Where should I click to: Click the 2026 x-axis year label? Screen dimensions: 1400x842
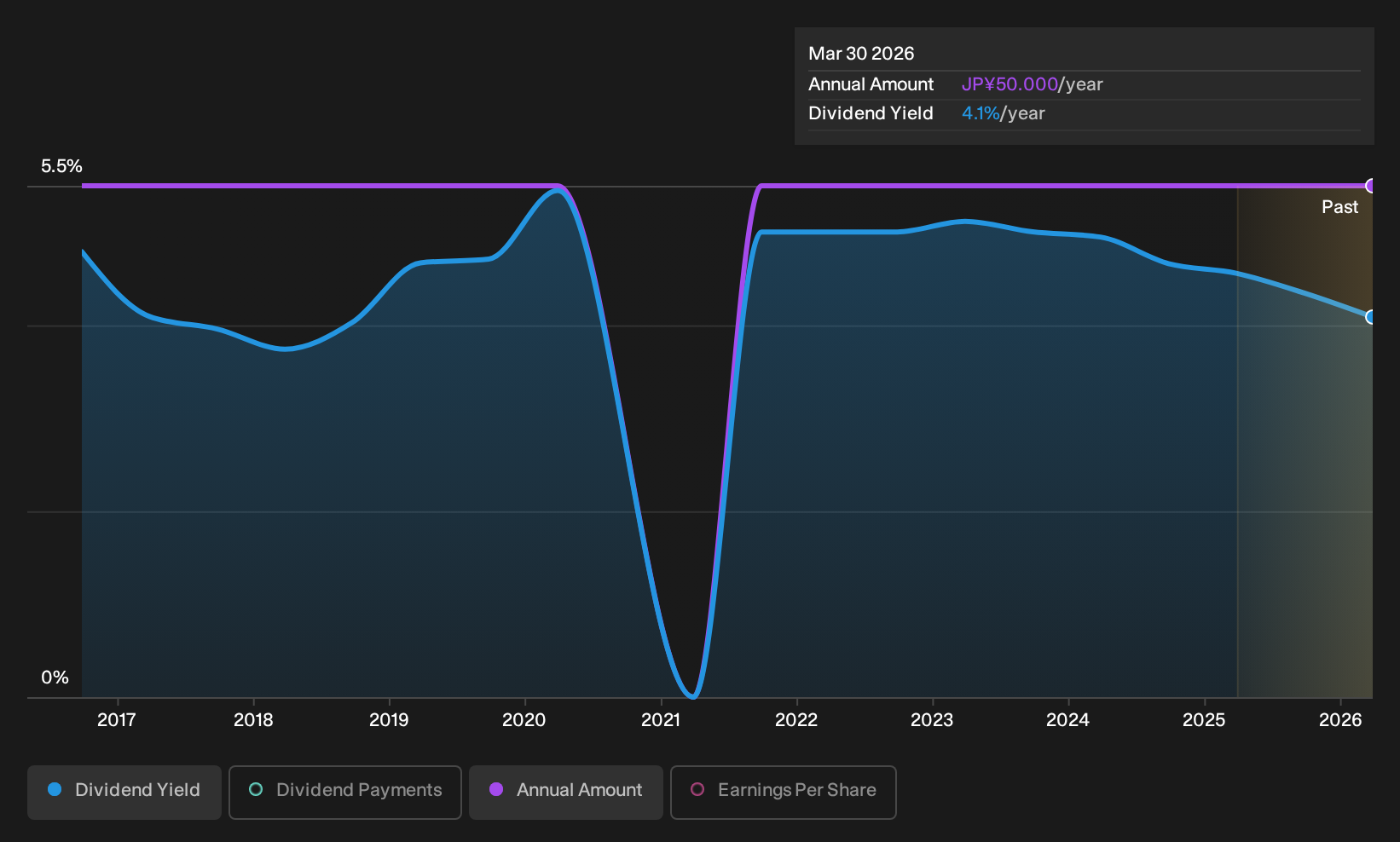1340,720
